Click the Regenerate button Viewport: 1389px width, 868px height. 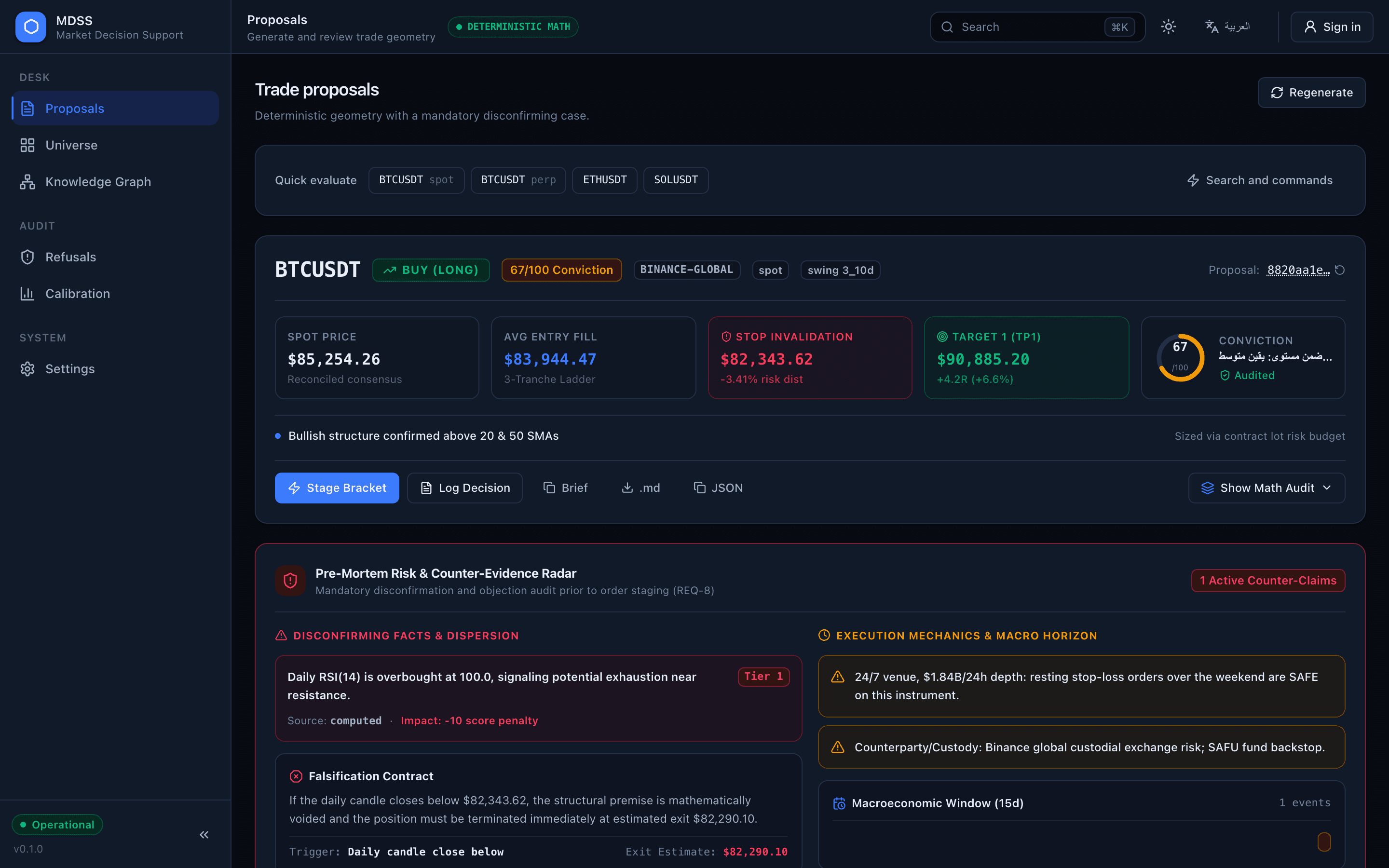(1311, 93)
